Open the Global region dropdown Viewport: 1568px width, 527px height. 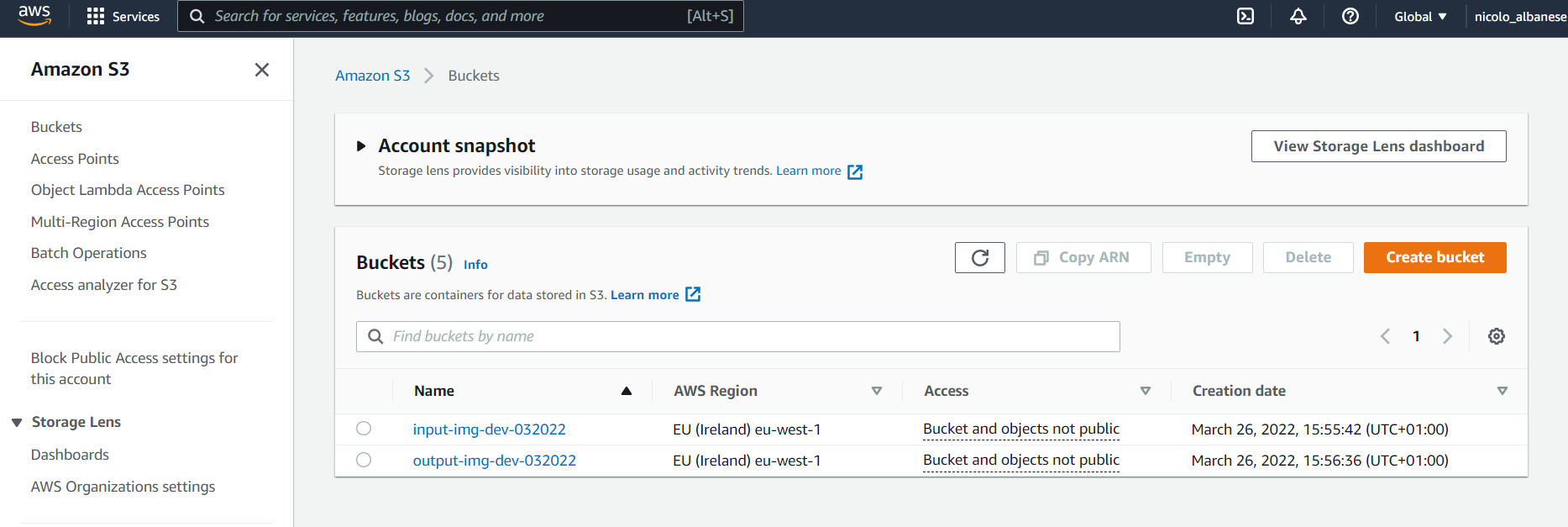(1420, 16)
